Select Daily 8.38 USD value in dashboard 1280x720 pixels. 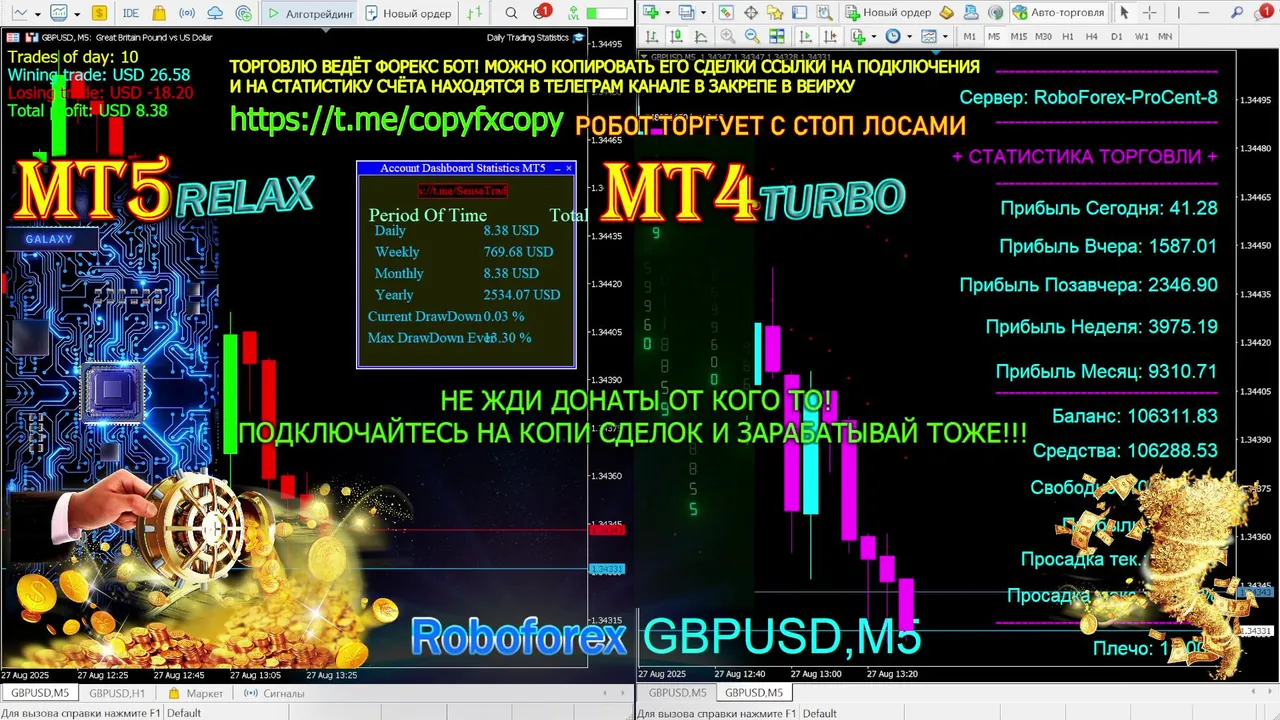pyautogui.click(x=511, y=231)
